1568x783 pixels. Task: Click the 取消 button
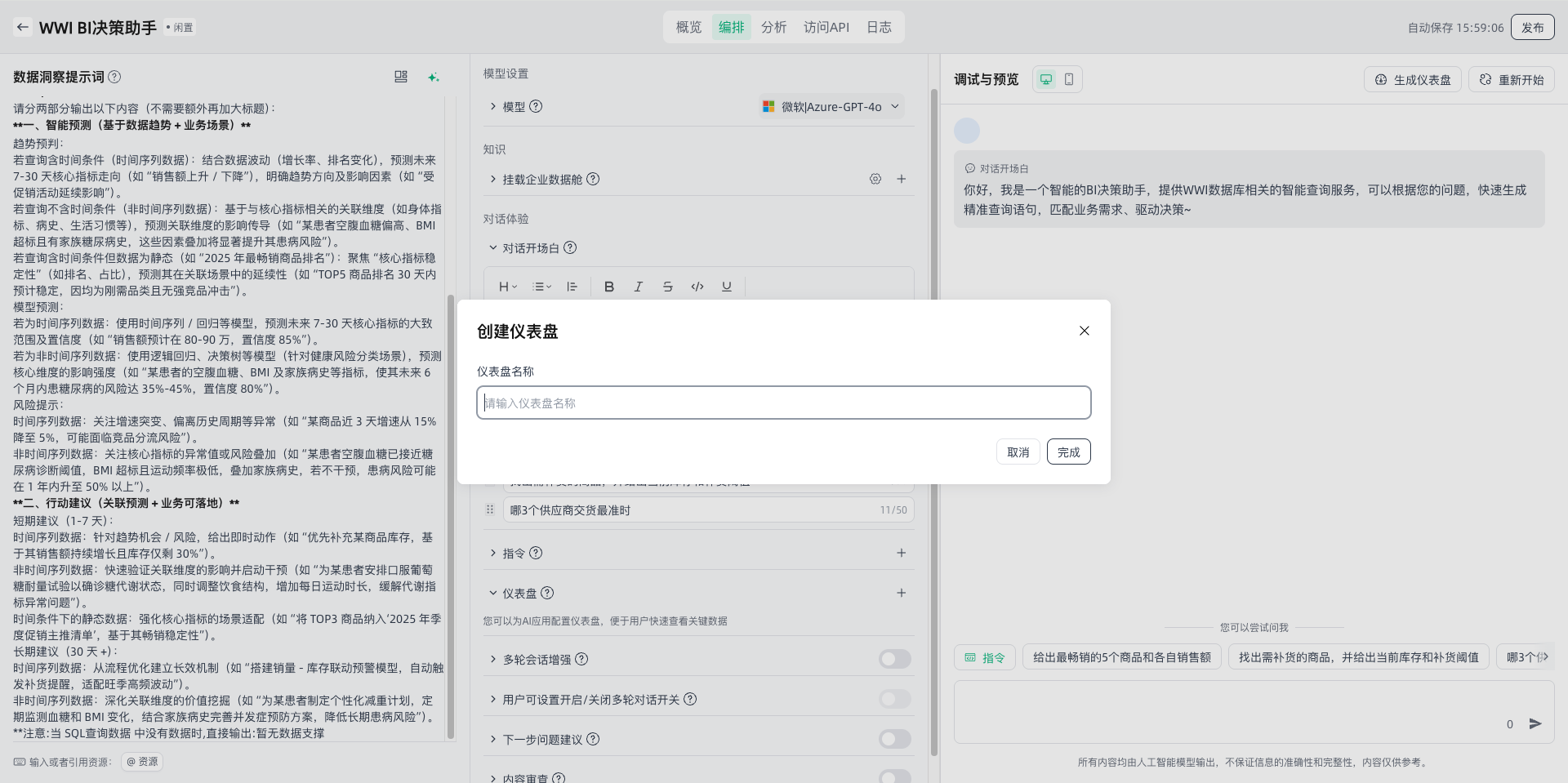pyautogui.click(x=1018, y=452)
